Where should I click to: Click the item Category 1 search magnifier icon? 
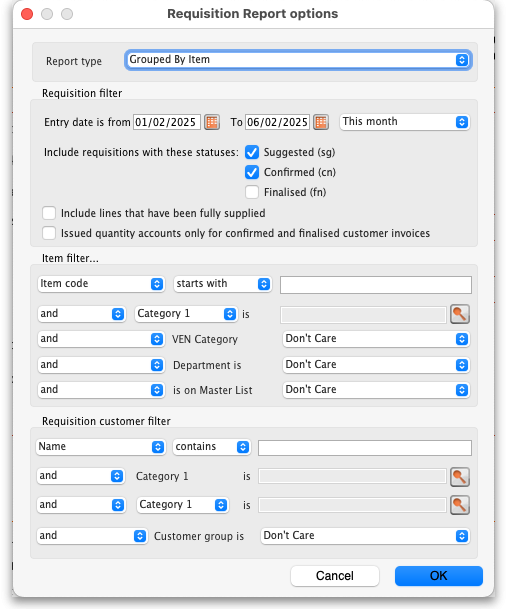coord(460,314)
